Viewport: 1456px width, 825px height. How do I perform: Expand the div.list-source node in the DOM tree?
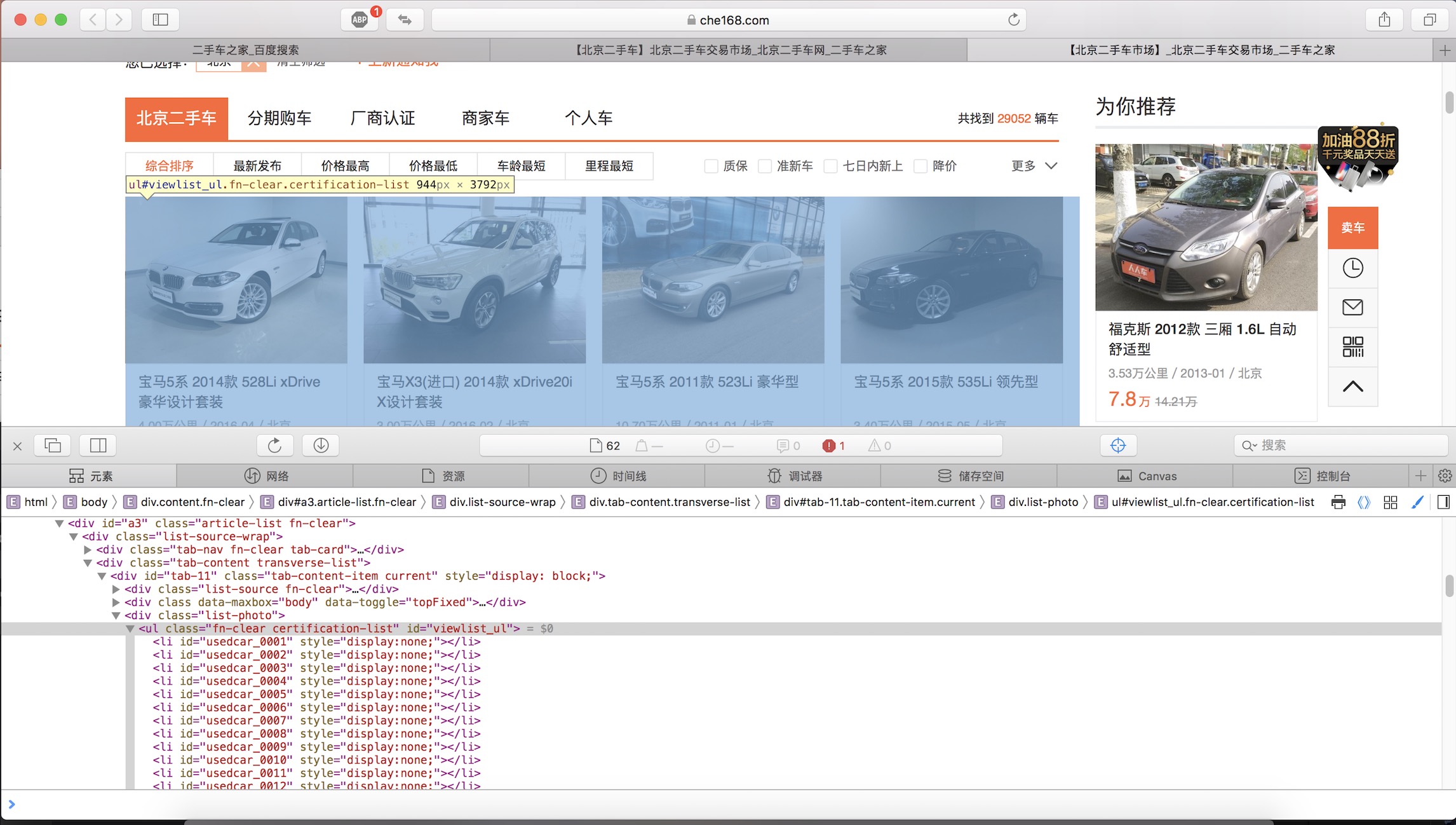[116, 589]
